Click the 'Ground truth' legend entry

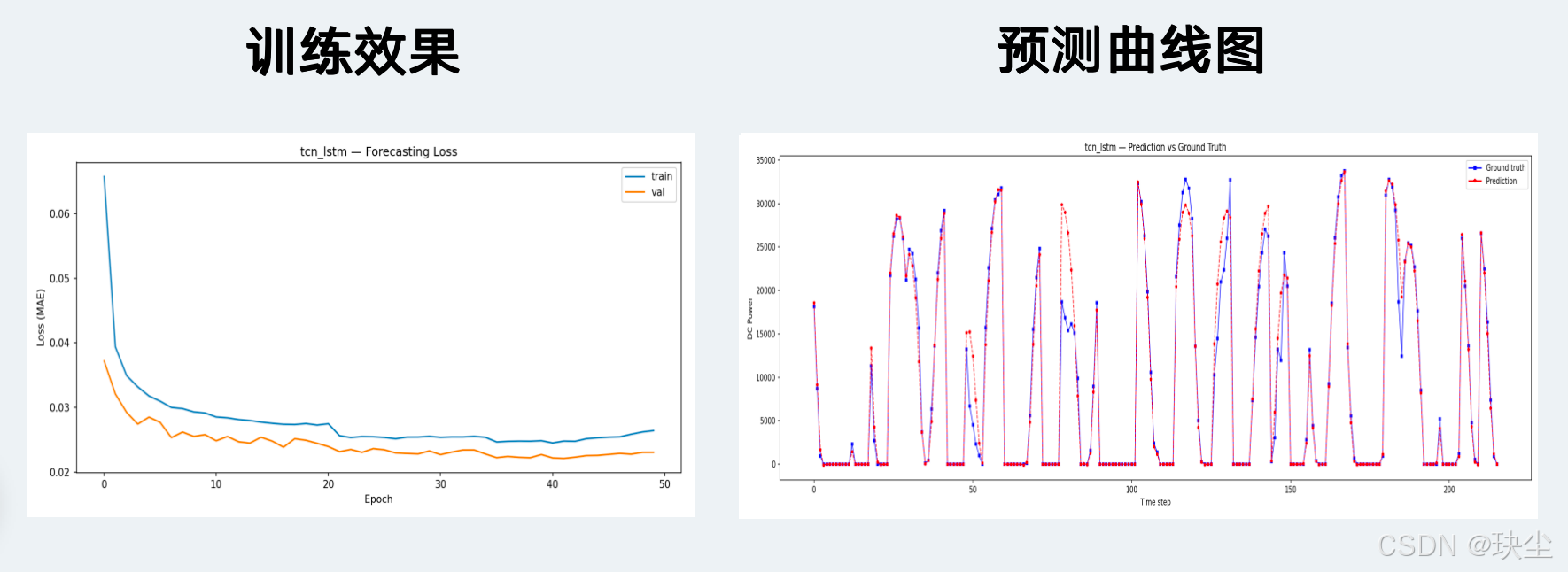[1496, 167]
